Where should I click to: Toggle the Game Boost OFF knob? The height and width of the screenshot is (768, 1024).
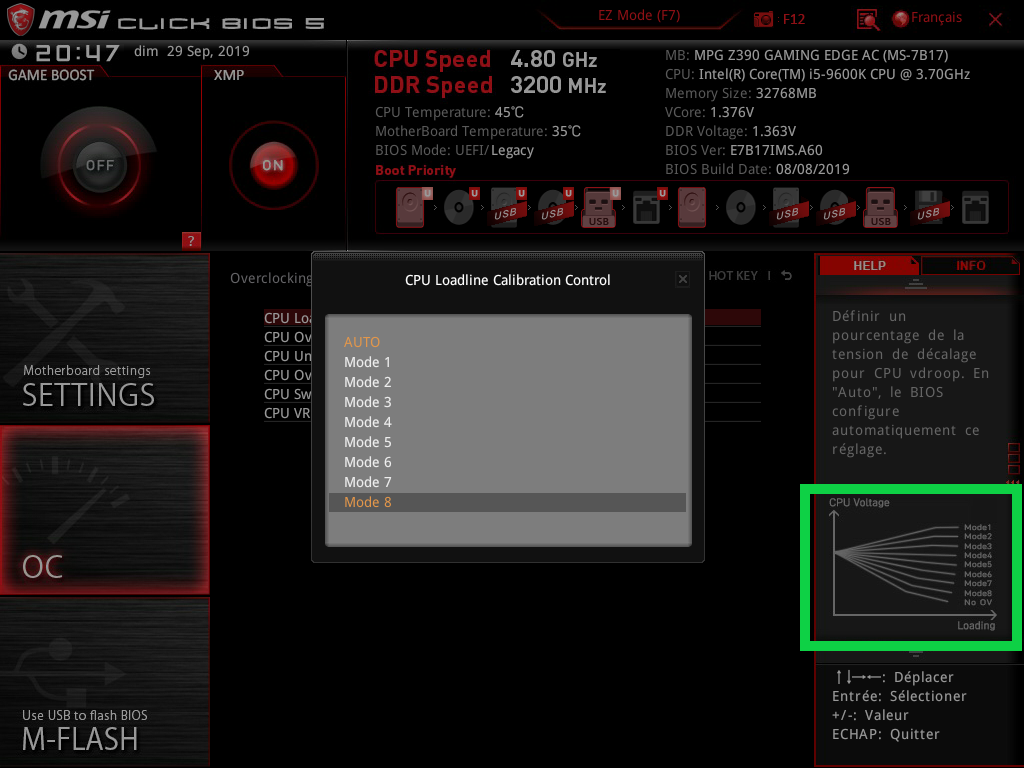(99, 165)
